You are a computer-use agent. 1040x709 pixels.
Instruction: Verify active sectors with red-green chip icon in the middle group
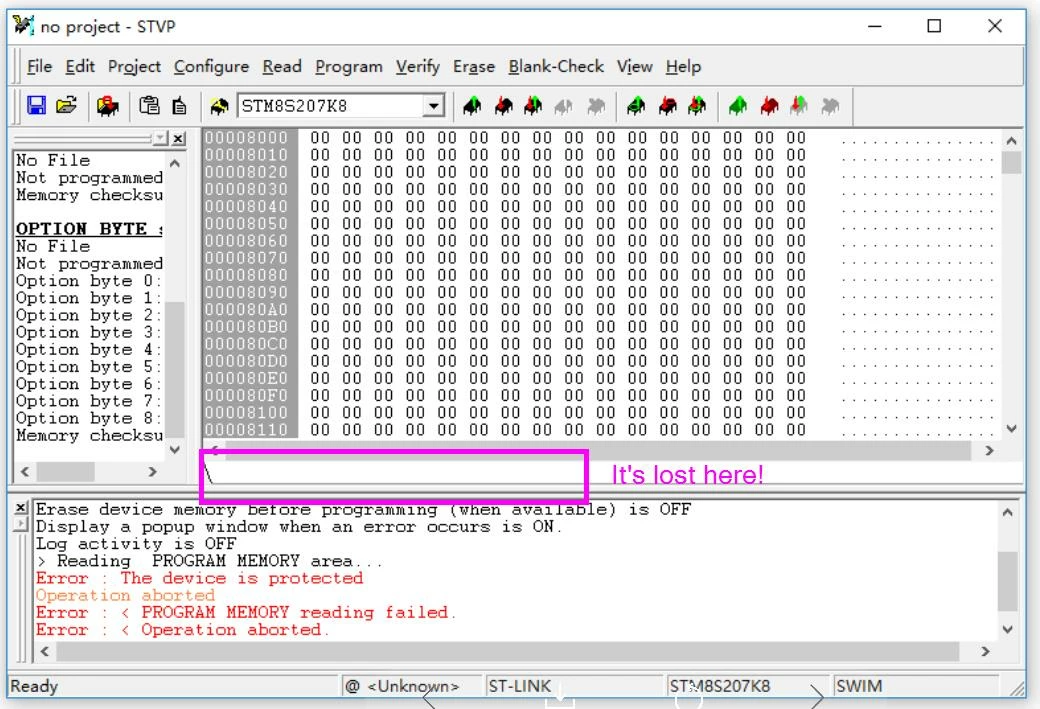click(697, 105)
